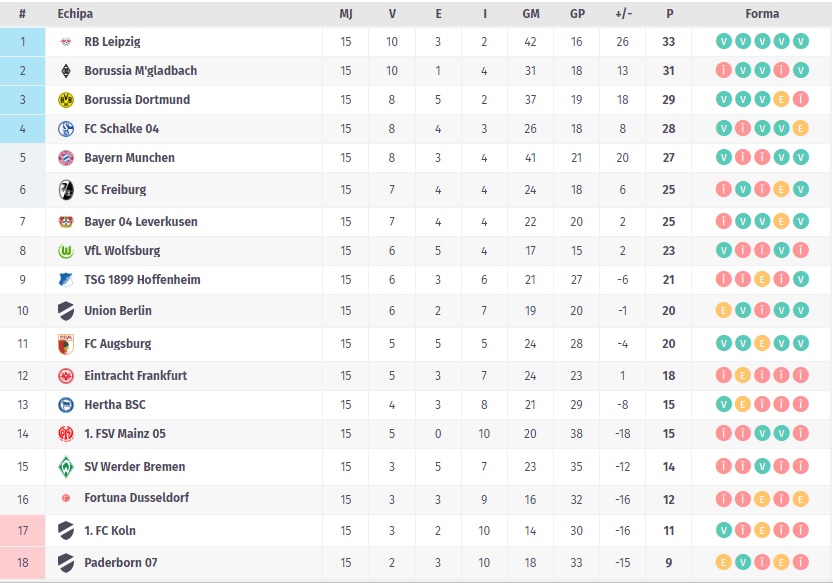The width and height of the screenshot is (833, 583).
Task: Open the Bayer 04 Leverkusen team link
Action: point(141,222)
